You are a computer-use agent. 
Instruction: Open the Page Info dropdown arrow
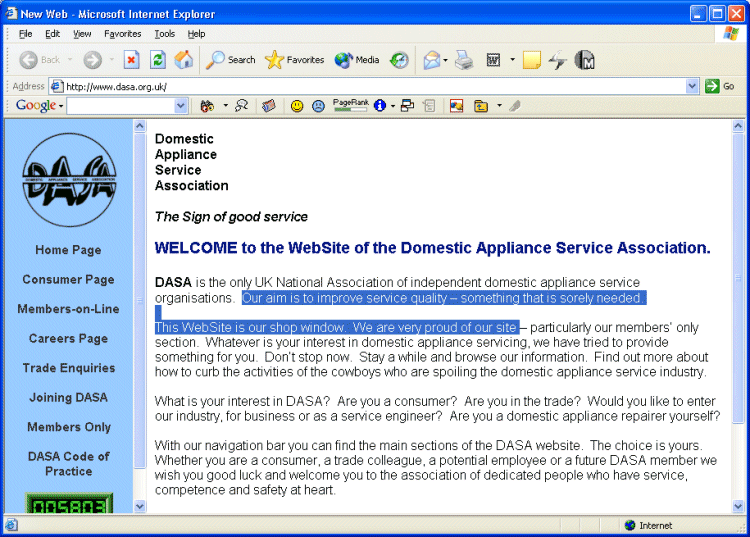(393, 106)
